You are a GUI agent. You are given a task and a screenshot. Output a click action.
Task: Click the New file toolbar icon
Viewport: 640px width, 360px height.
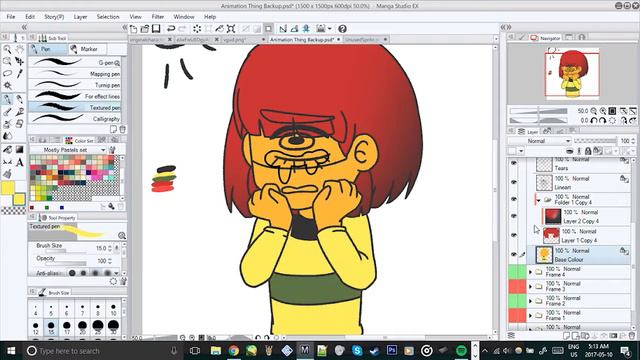point(133,29)
